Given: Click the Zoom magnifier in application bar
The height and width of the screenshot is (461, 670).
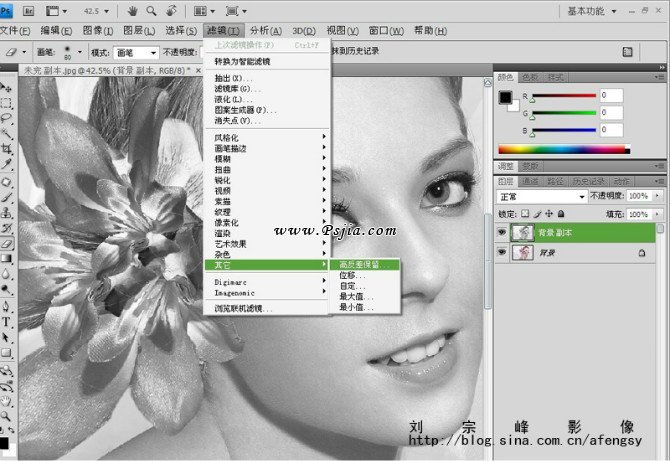Looking at the screenshot, I should tap(151, 11).
